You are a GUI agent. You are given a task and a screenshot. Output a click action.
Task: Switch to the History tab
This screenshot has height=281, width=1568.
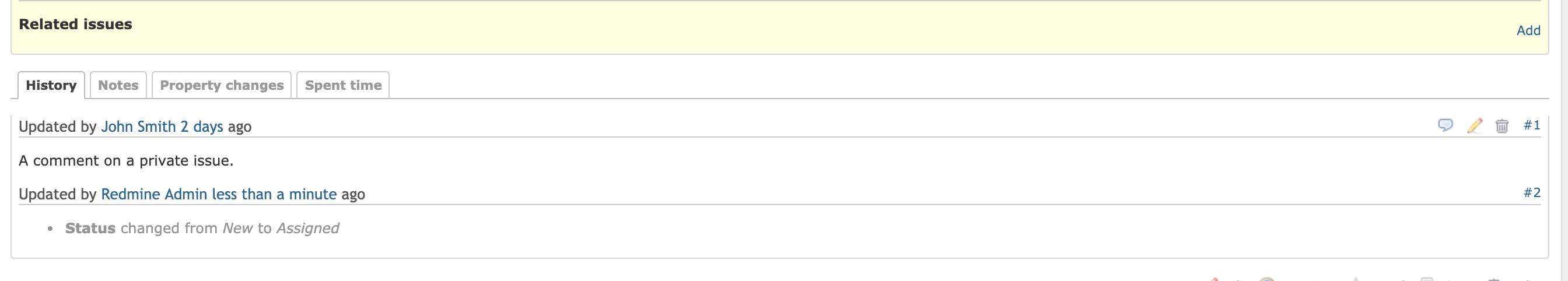[51, 85]
